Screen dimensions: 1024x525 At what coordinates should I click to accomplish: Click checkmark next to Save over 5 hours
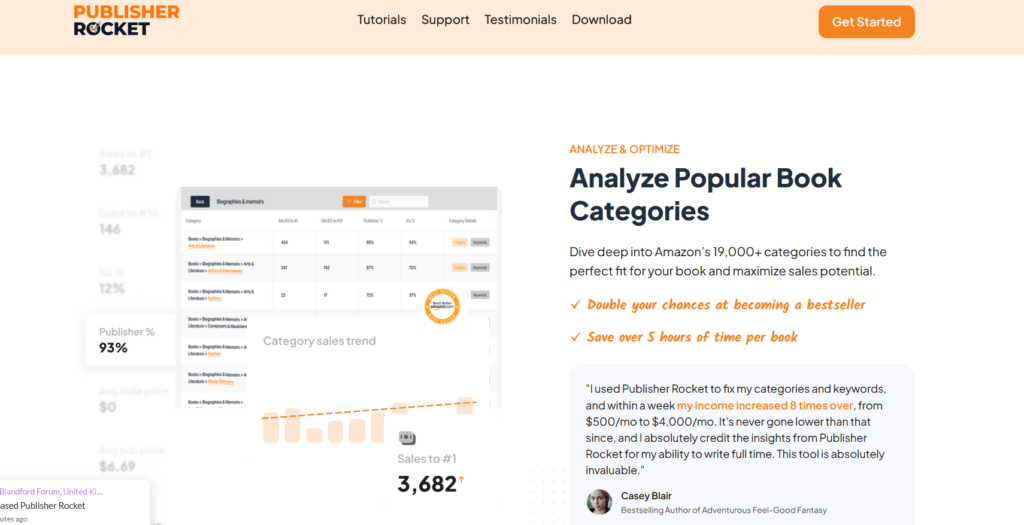click(575, 337)
